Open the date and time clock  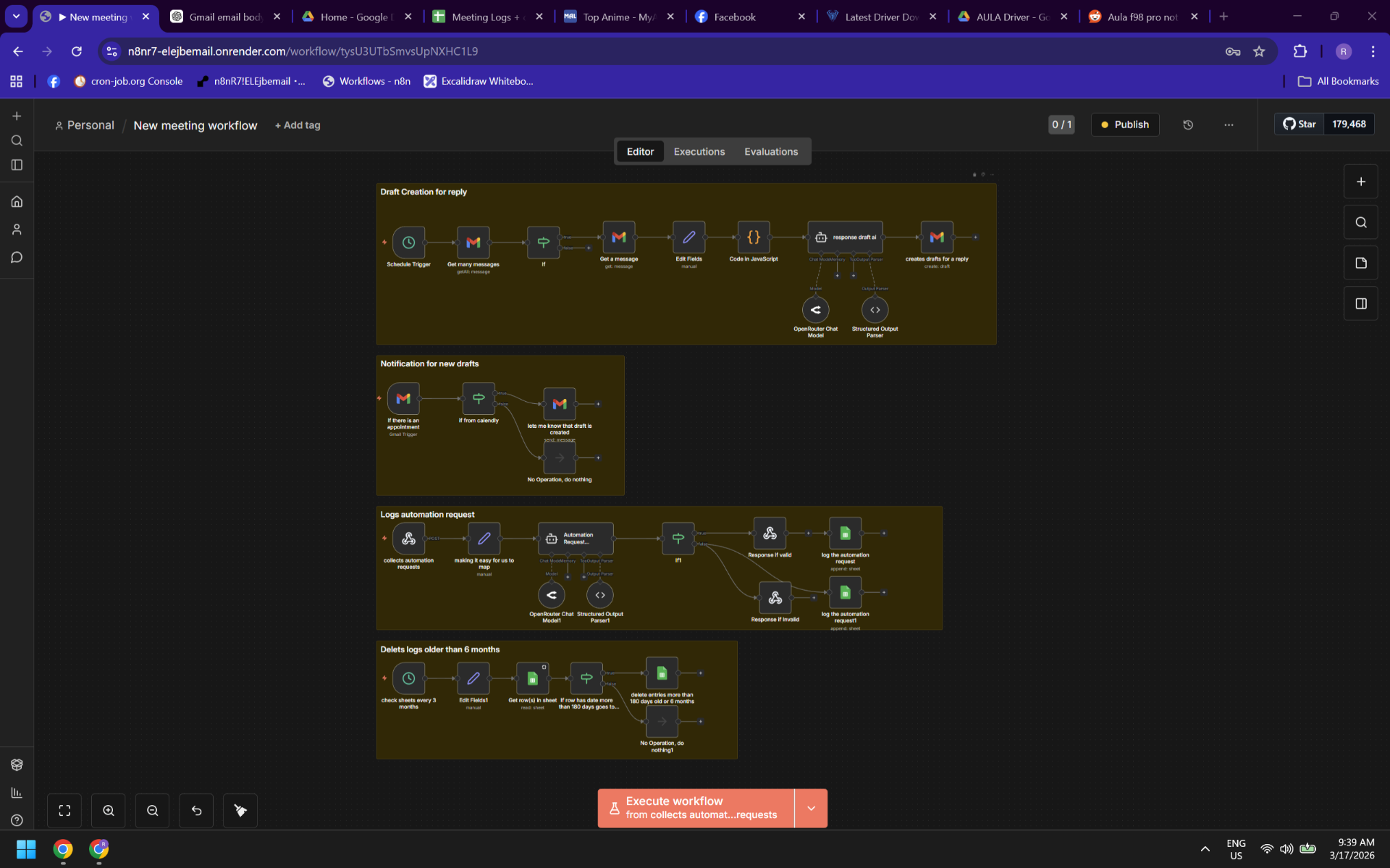(1352, 848)
